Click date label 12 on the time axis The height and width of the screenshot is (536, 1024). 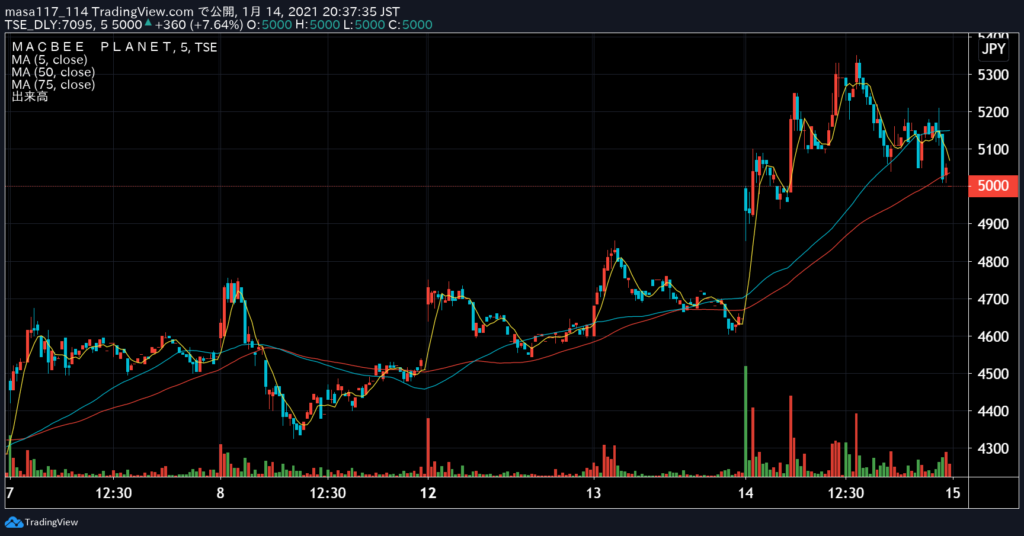tap(428, 493)
